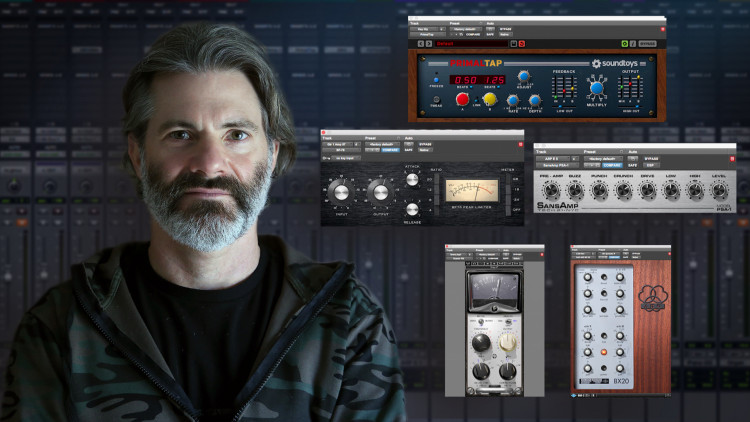This screenshot has width=750, height=422.
Task: Select the GR meter button on BF76
Action: 508,179
